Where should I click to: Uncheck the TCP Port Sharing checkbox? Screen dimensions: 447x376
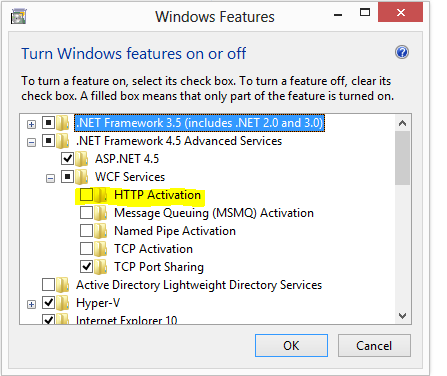point(86,267)
